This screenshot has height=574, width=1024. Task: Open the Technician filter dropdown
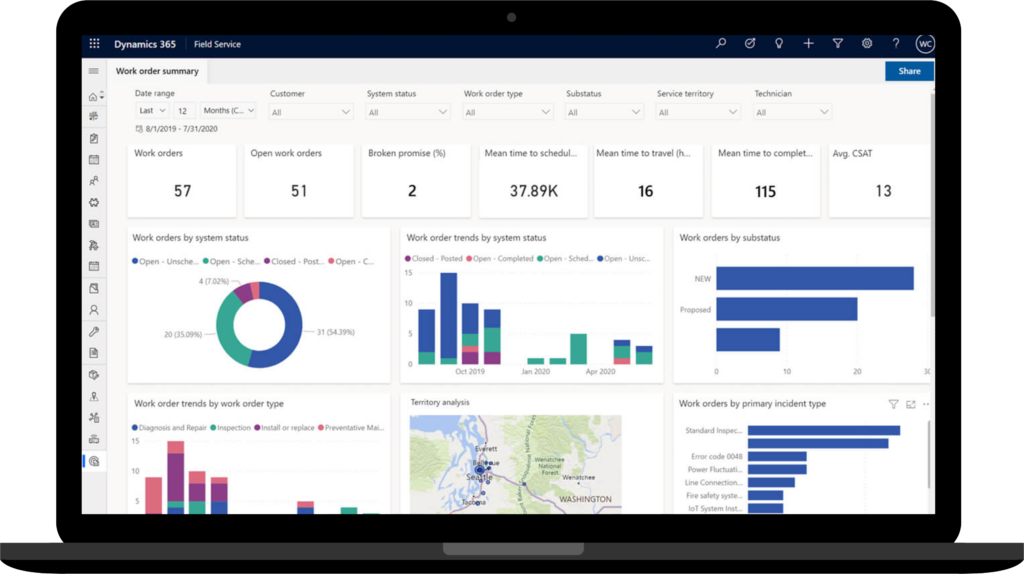click(792, 112)
